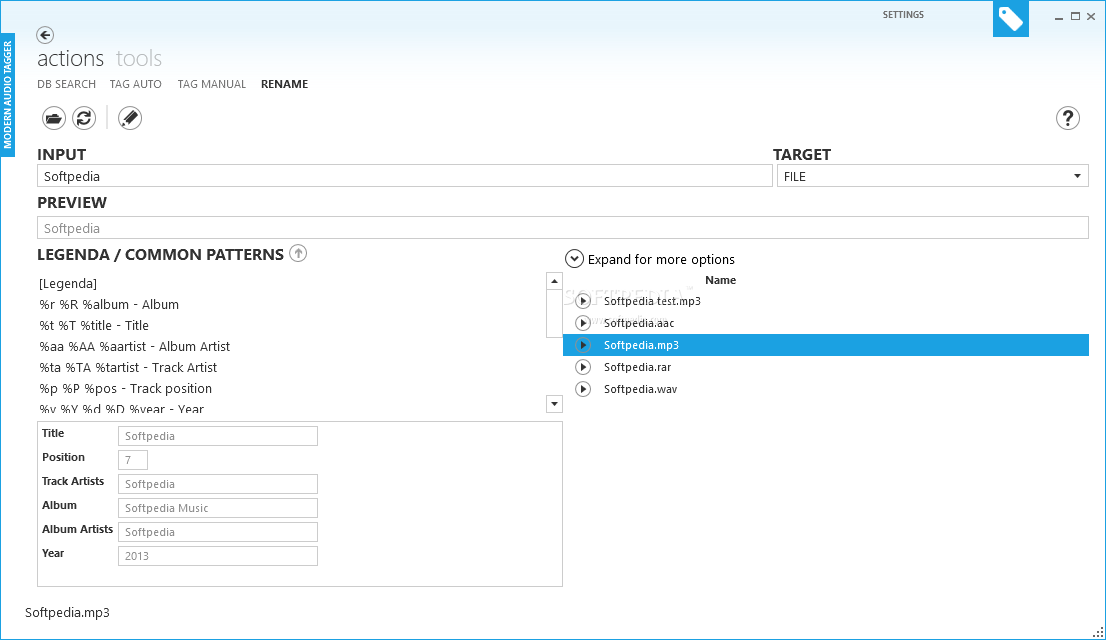This screenshot has width=1106, height=640.
Task: Open the tools section
Action: [139, 59]
